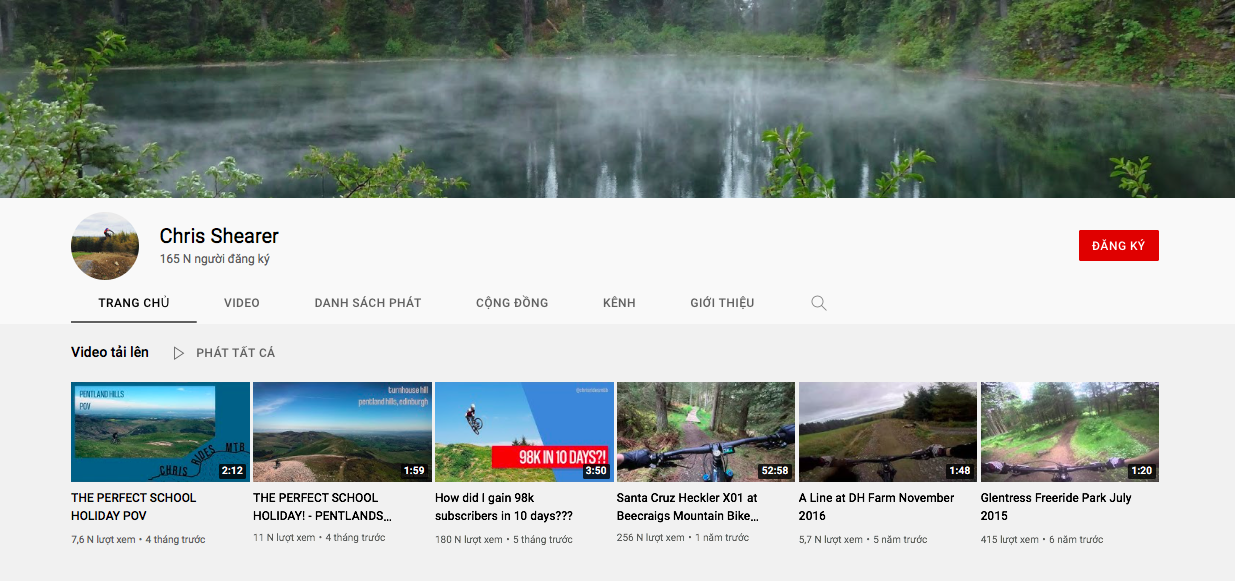Open Chris Shearer's channel avatar image
This screenshot has width=1235, height=581.
[104, 245]
